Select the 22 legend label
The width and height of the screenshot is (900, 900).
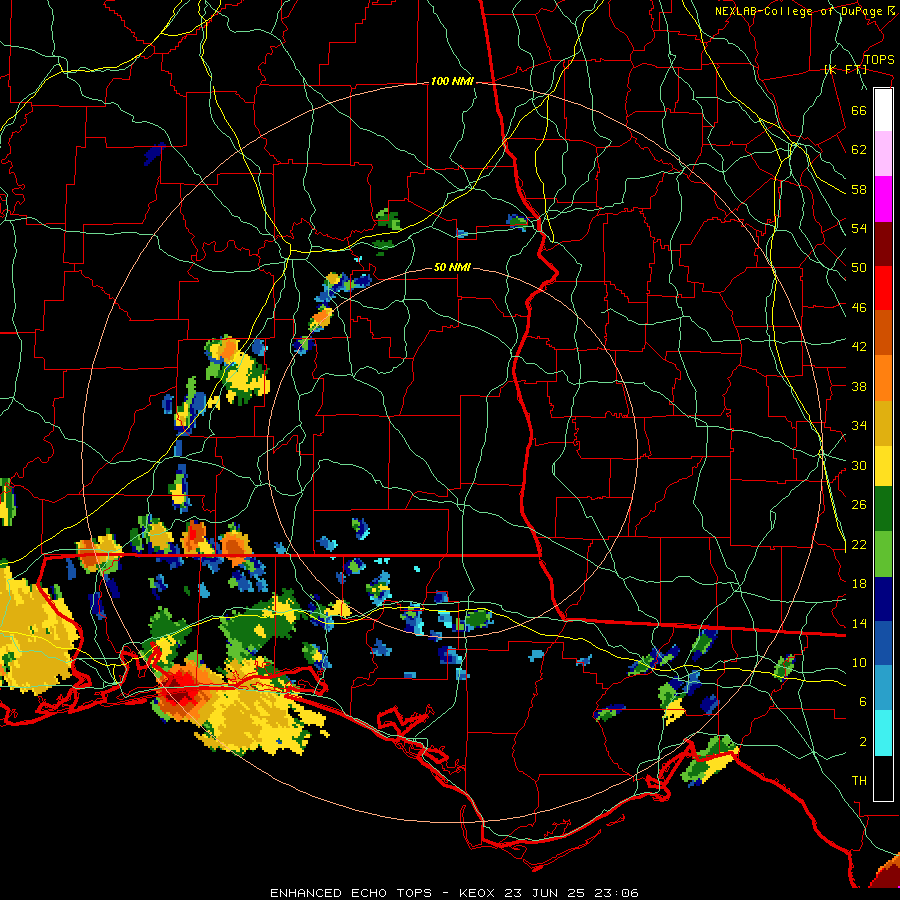(859, 544)
